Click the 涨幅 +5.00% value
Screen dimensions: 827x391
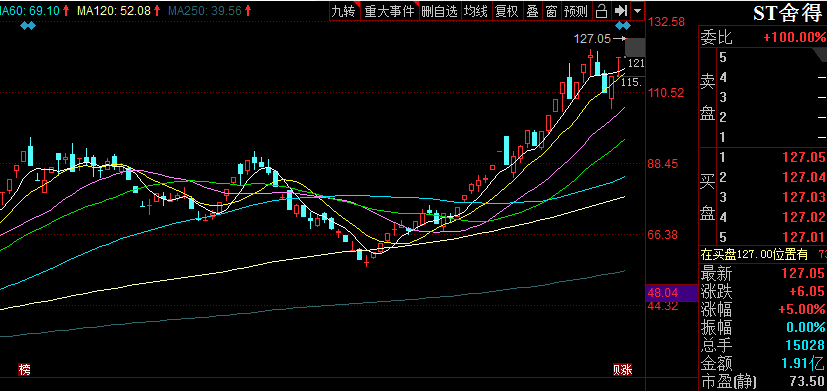[803, 309]
